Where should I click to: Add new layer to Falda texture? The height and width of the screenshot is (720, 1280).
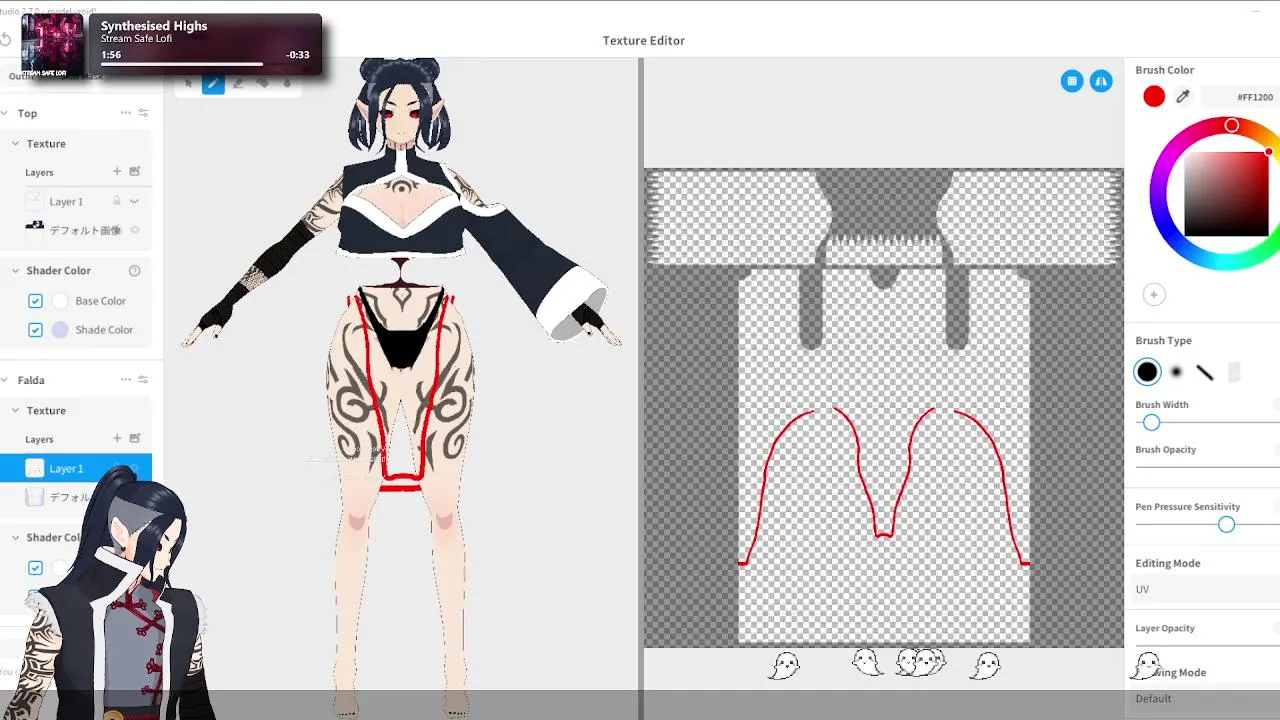[x=117, y=439]
